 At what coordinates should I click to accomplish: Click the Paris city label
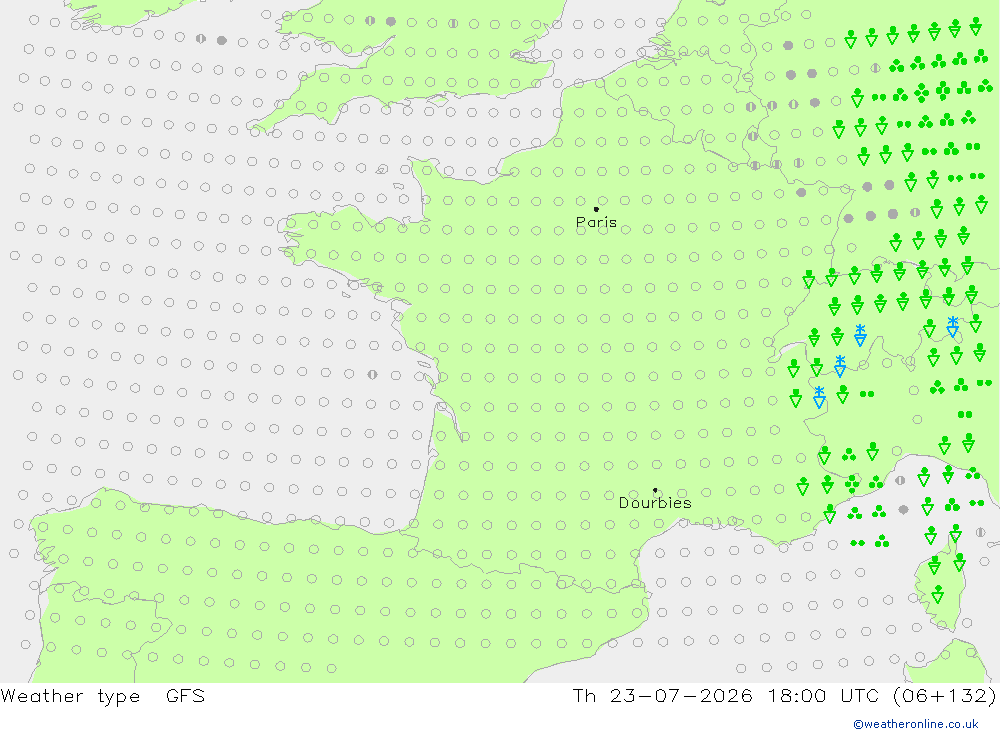click(x=596, y=222)
